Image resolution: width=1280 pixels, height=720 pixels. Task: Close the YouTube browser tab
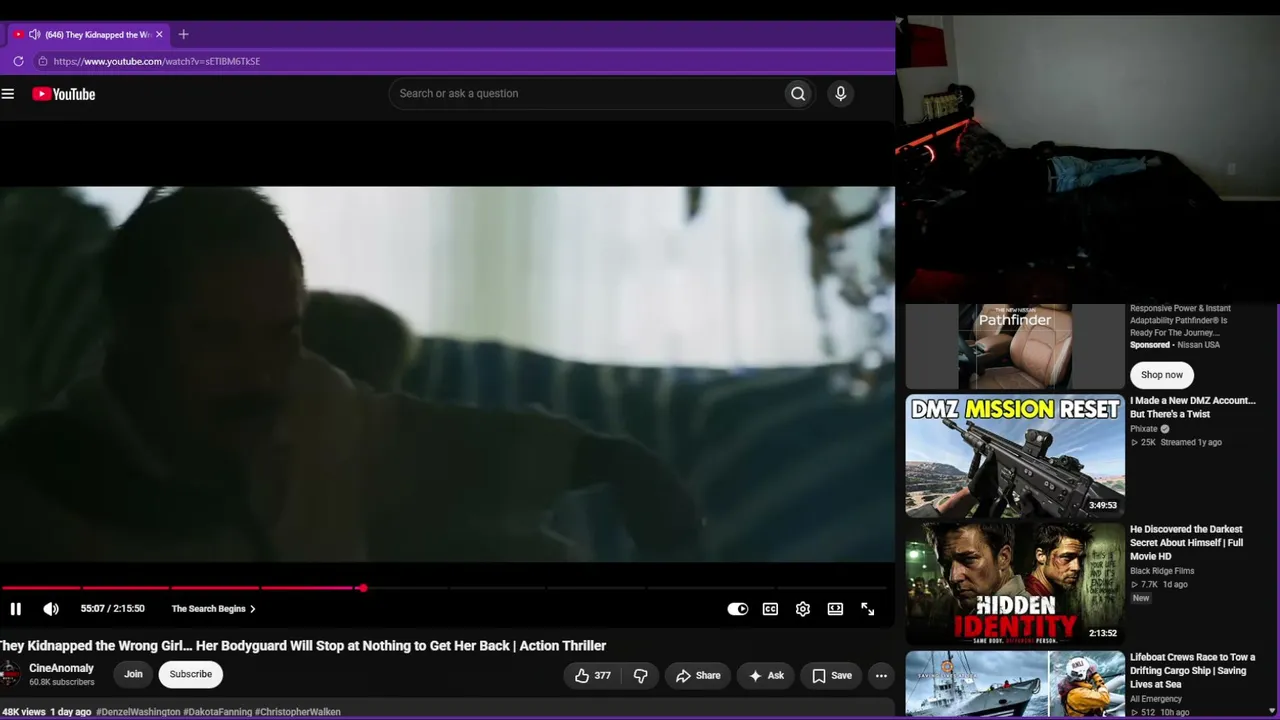[x=159, y=34]
